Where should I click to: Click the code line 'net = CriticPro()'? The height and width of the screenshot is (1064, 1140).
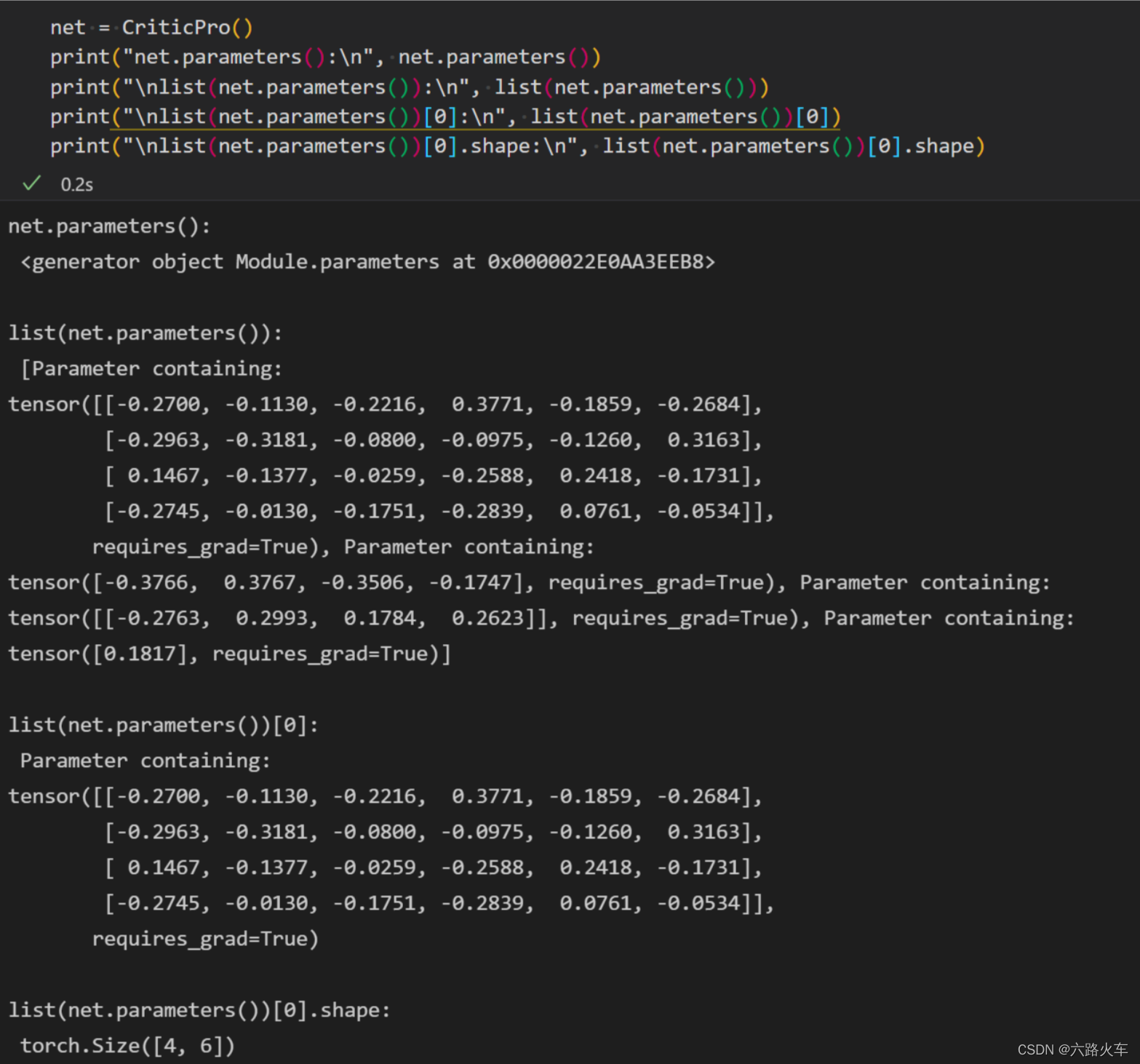(x=151, y=28)
